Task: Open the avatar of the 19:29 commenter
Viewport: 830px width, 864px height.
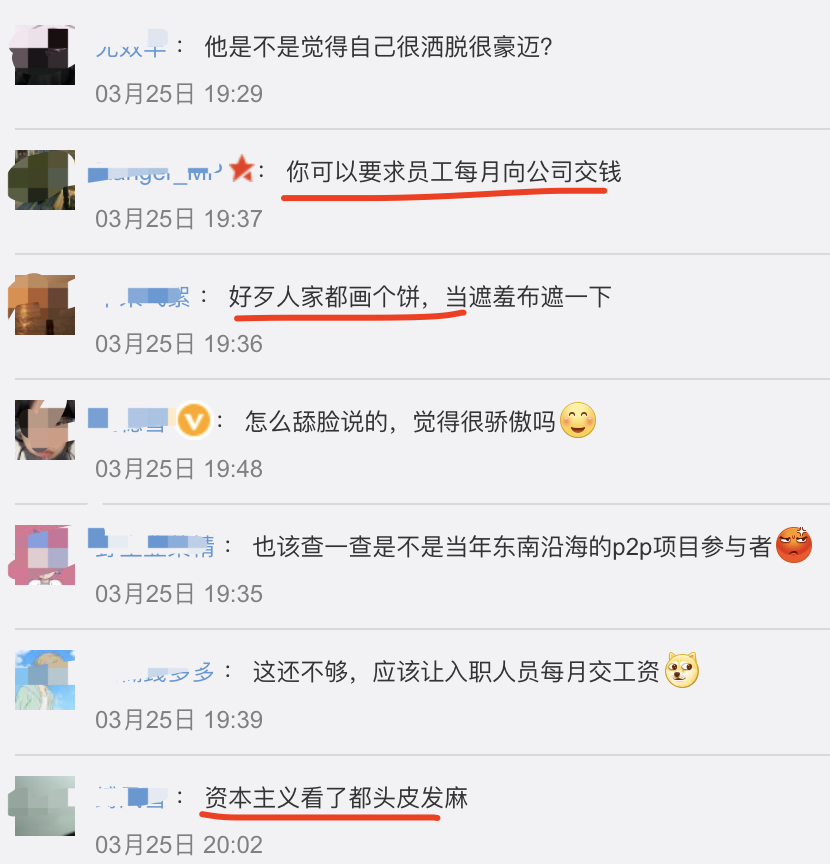Action: click(x=45, y=55)
